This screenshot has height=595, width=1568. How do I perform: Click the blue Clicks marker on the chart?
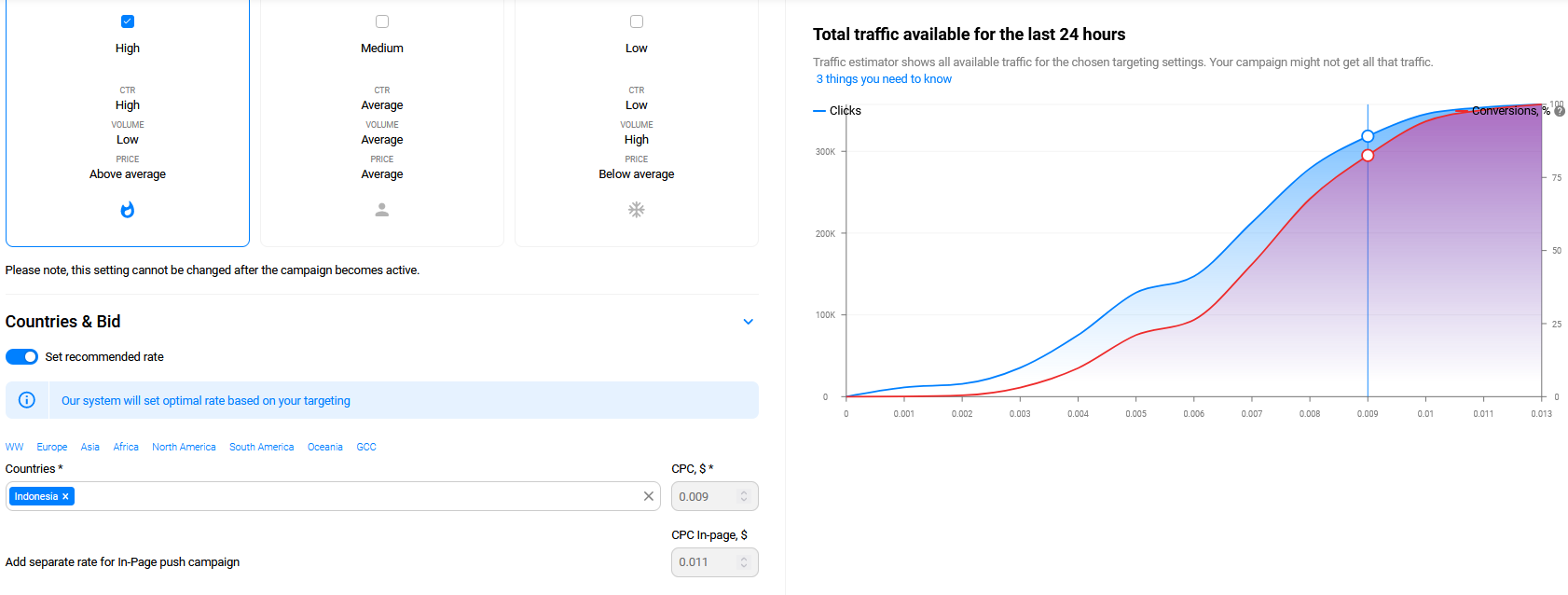(1368, 136)
